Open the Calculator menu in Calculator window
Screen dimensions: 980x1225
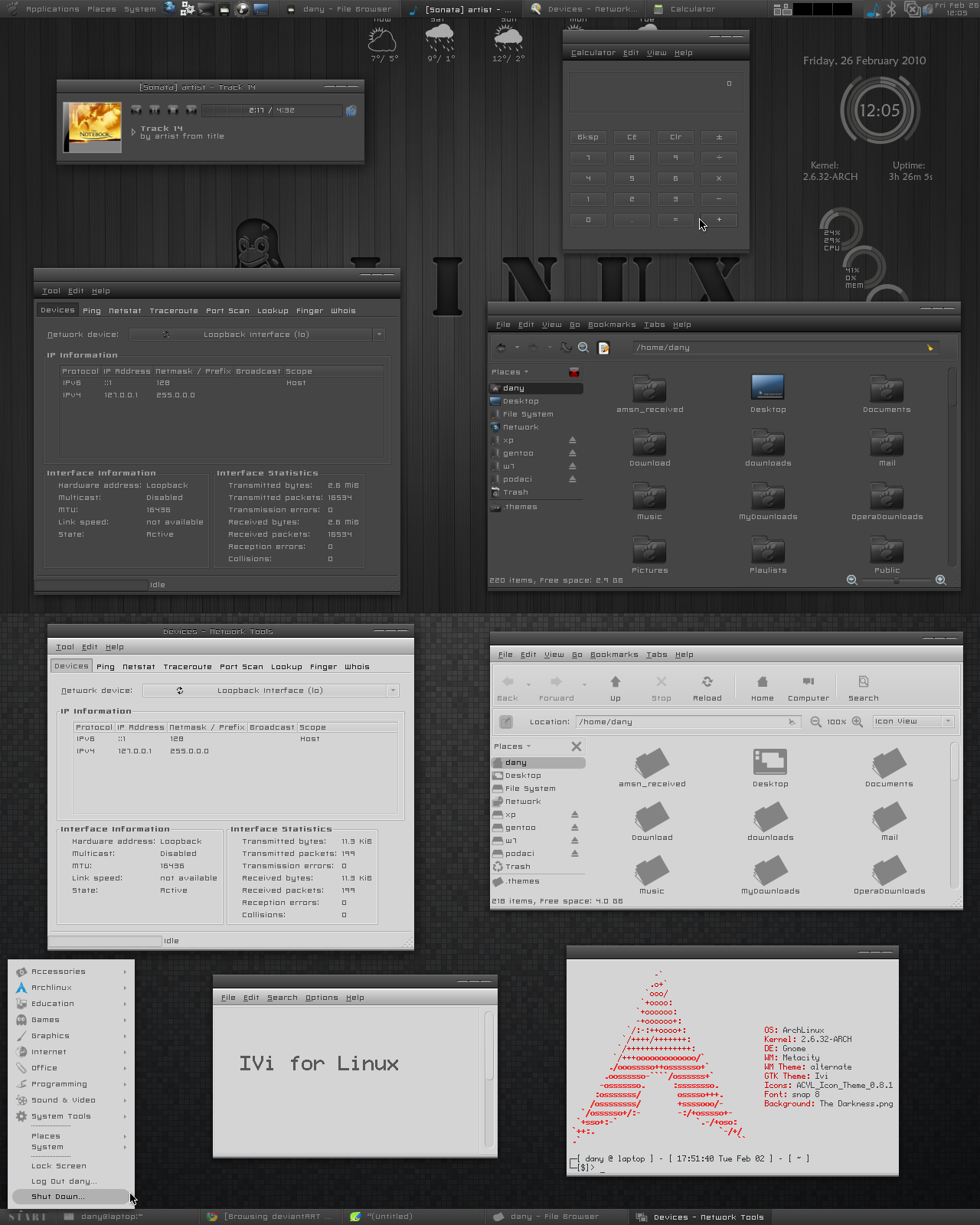[x=593, y=53]
